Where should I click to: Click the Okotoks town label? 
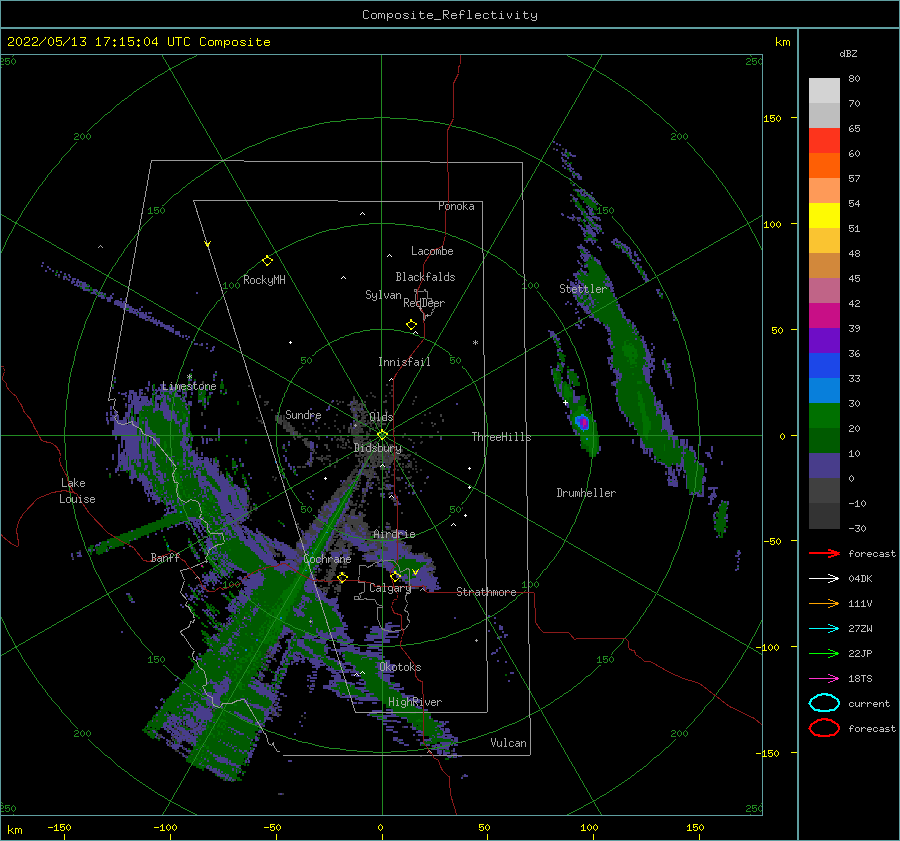400,667
